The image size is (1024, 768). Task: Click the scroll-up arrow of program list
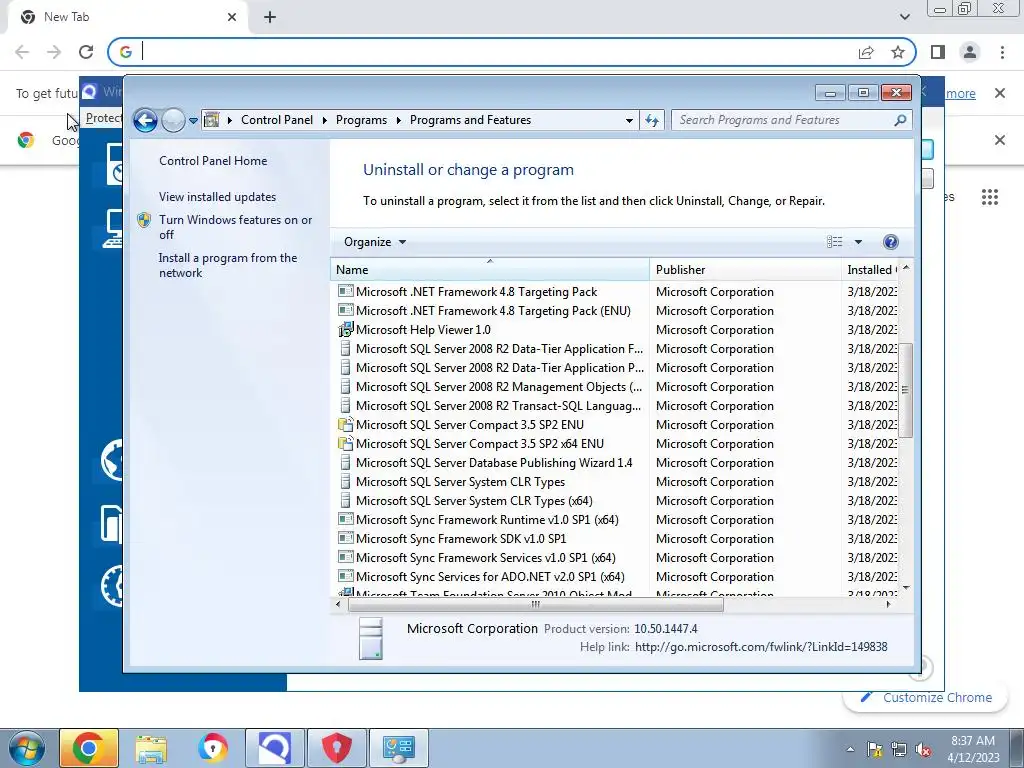click(906, 268)
